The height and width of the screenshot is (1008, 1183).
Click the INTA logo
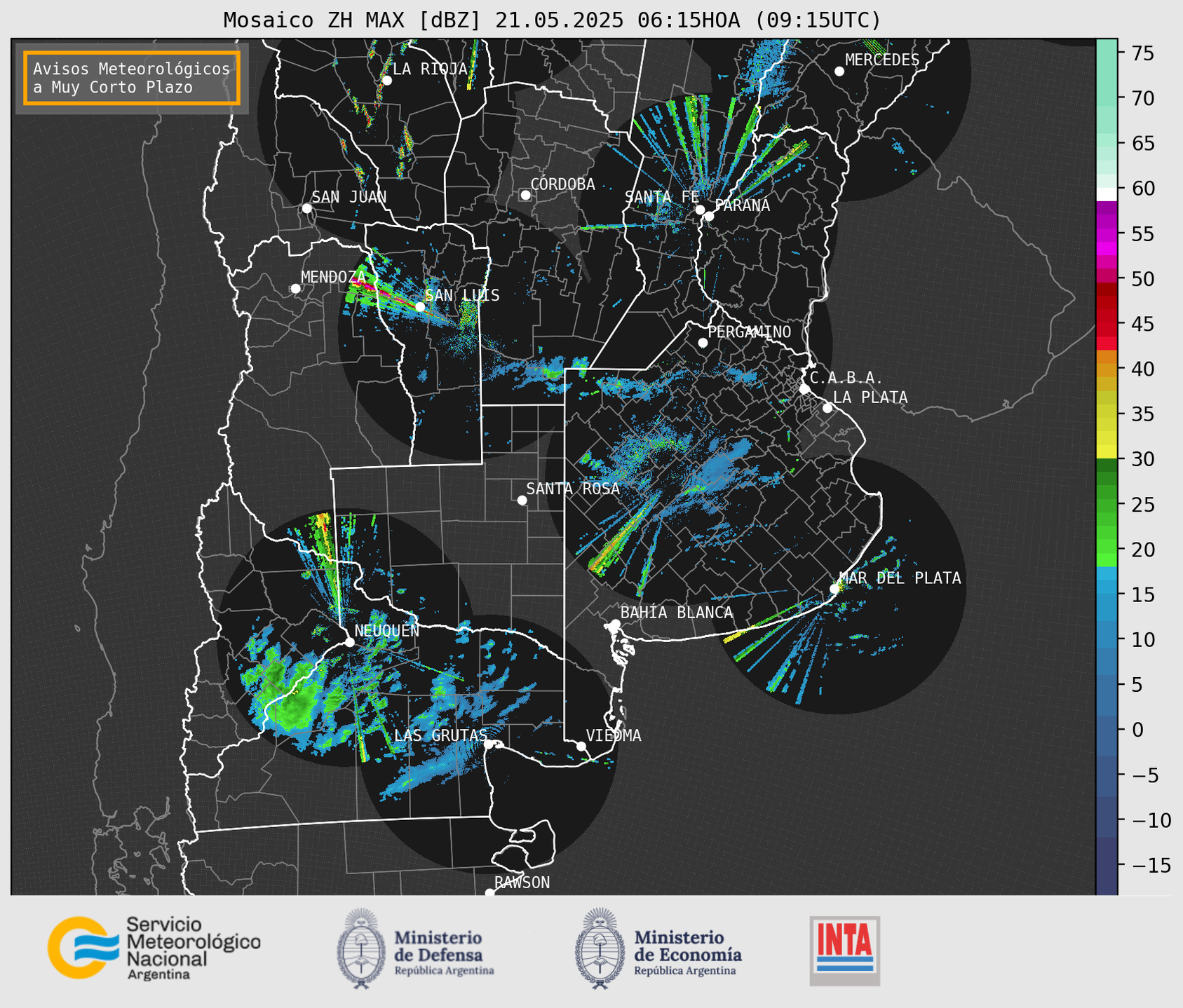[x=845, y=951]
